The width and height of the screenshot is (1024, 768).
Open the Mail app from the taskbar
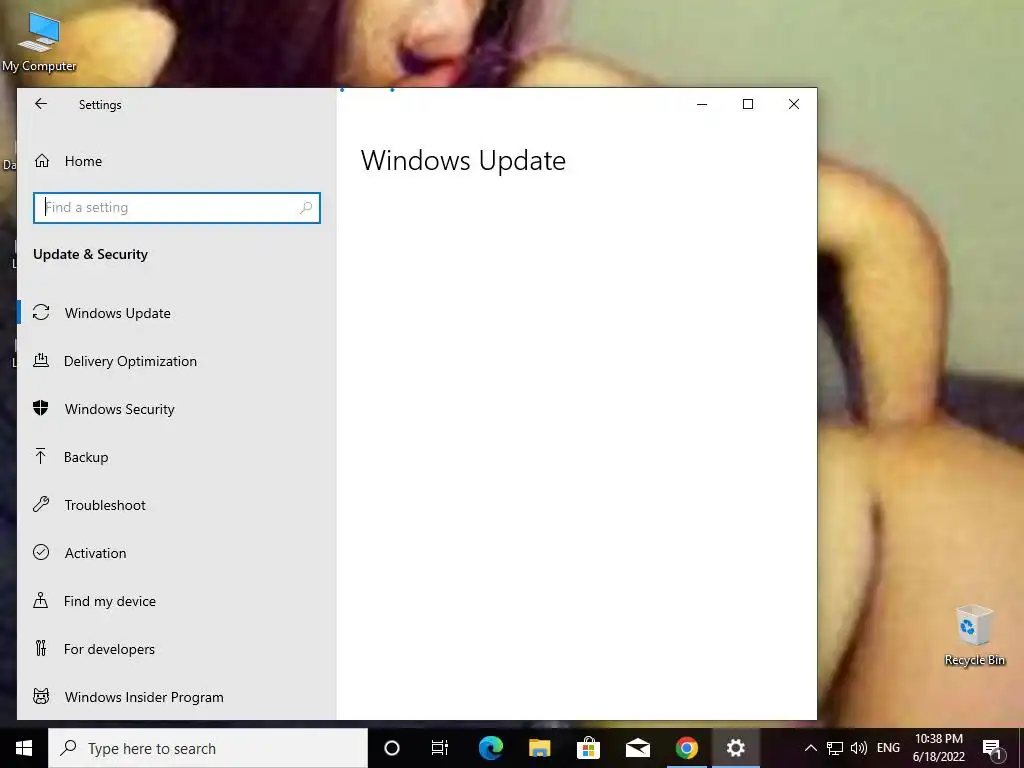point(637,748)
